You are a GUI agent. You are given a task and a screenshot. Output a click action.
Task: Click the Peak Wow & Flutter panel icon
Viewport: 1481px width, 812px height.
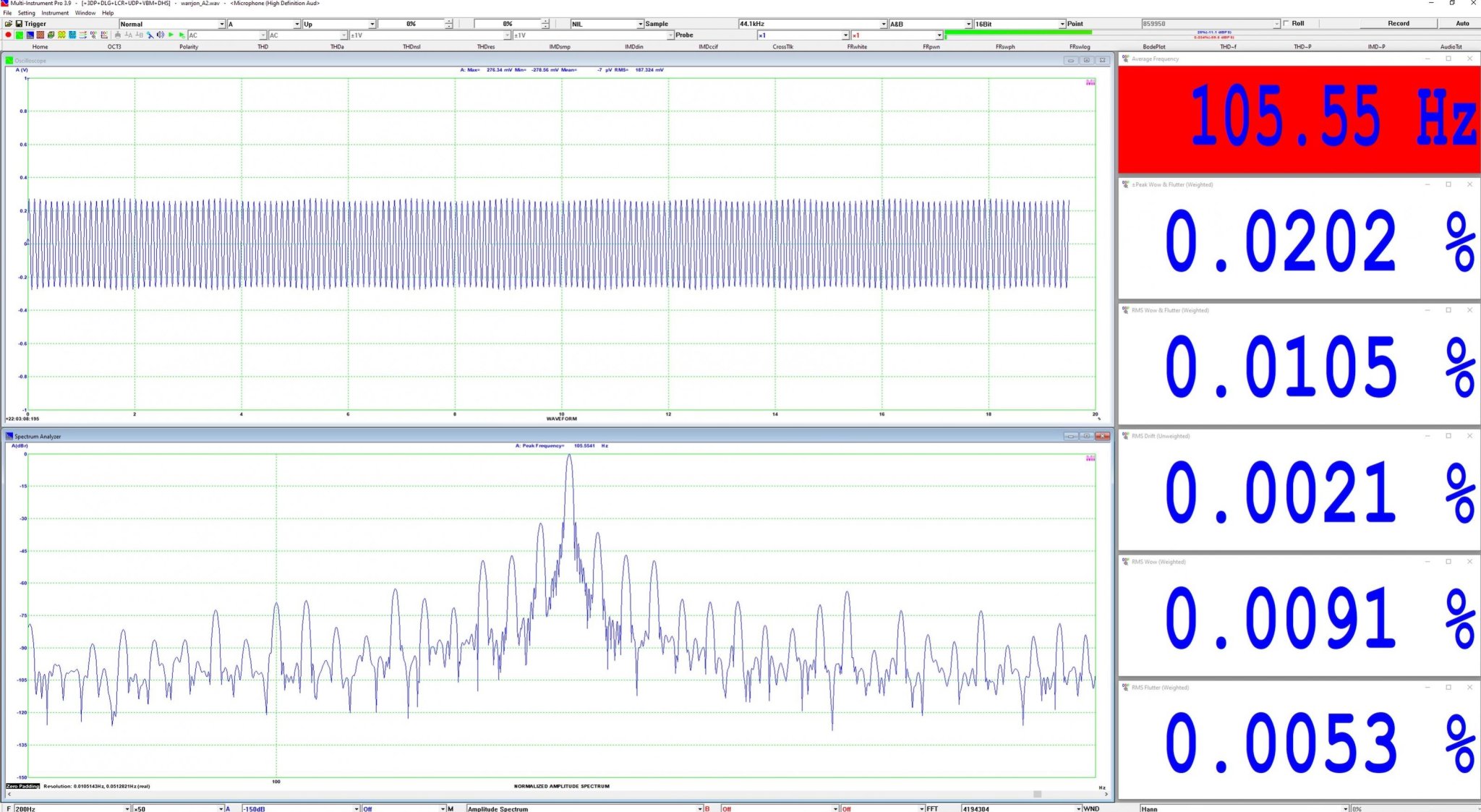1125,184
